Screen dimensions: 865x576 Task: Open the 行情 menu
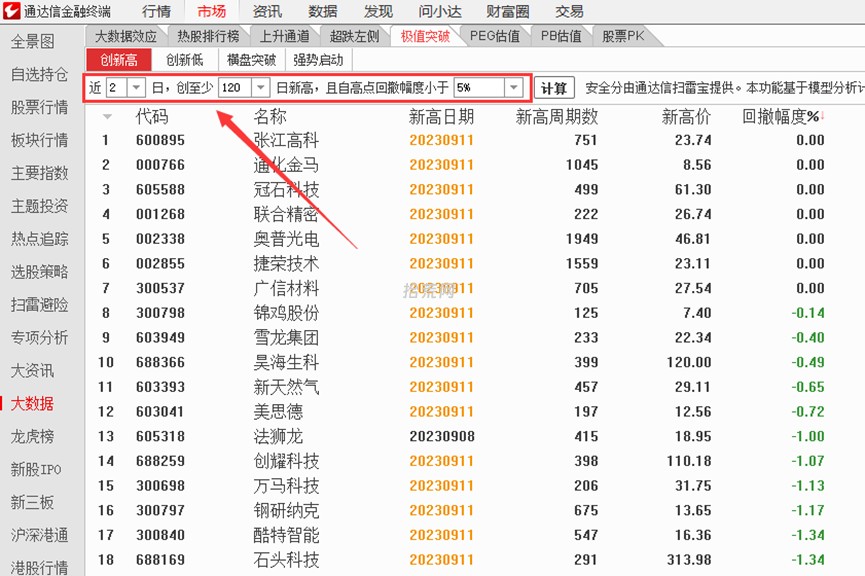point(156,12)
